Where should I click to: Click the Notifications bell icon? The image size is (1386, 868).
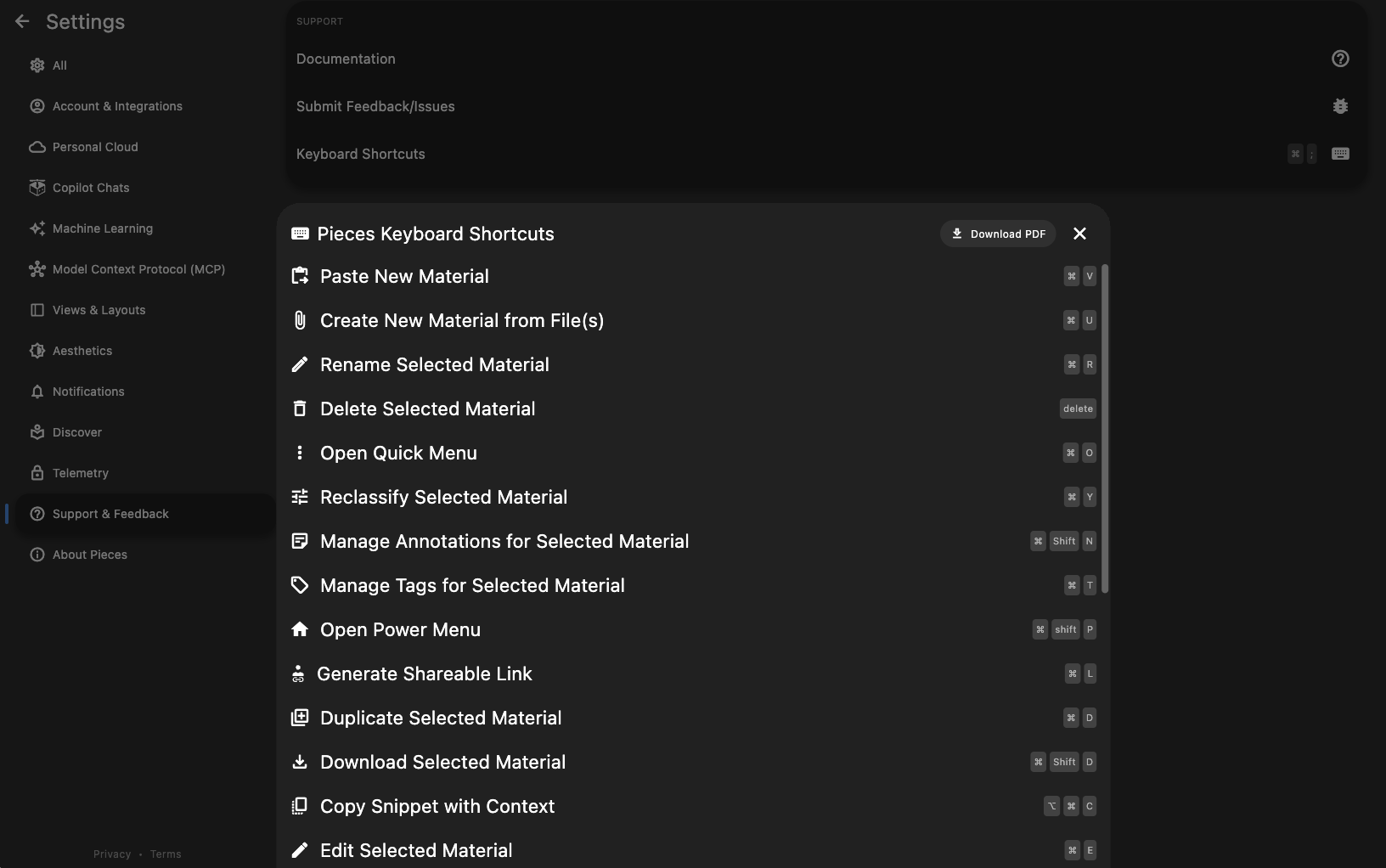[37, 392]
